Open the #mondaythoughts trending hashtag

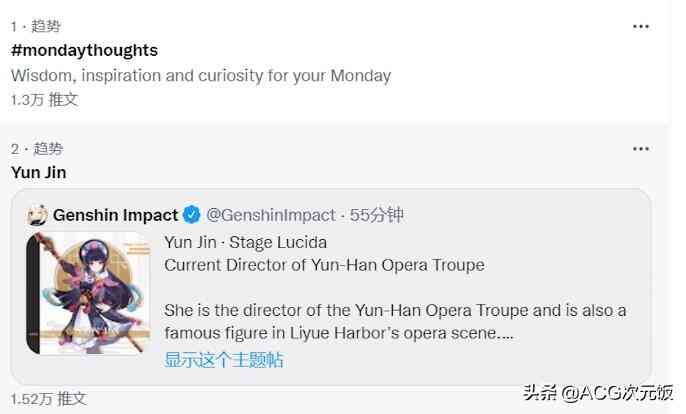click(x=84, y=50)
